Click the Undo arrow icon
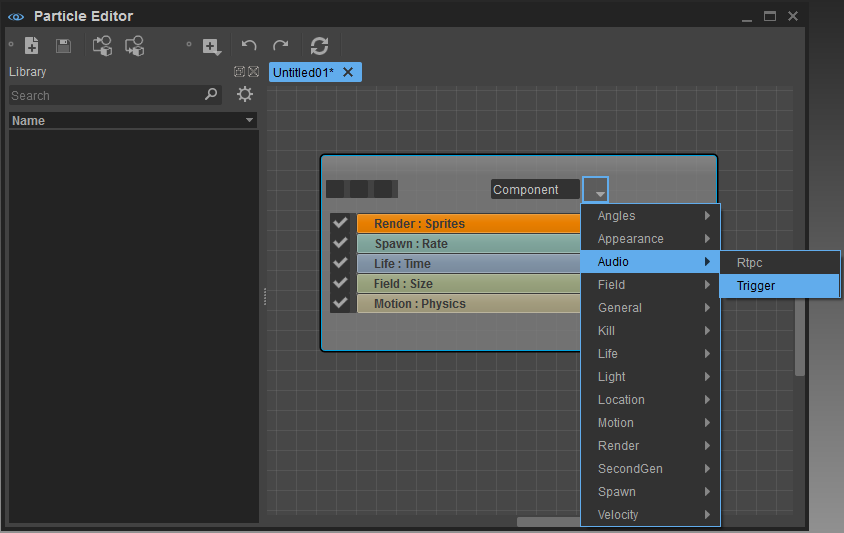The image size is (844, 533). coord(249,46)
